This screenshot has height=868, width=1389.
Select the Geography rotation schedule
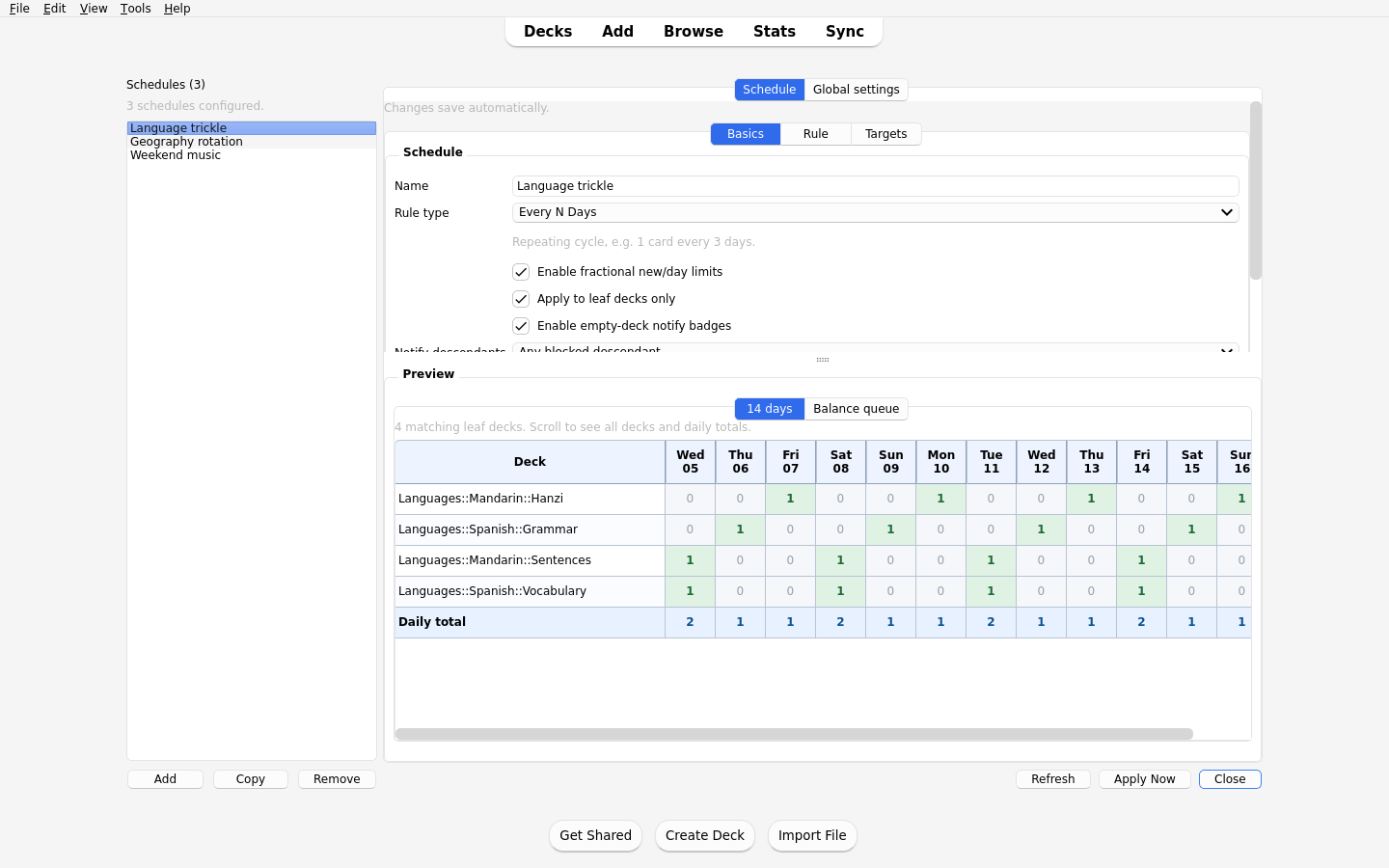pos(251,142)
